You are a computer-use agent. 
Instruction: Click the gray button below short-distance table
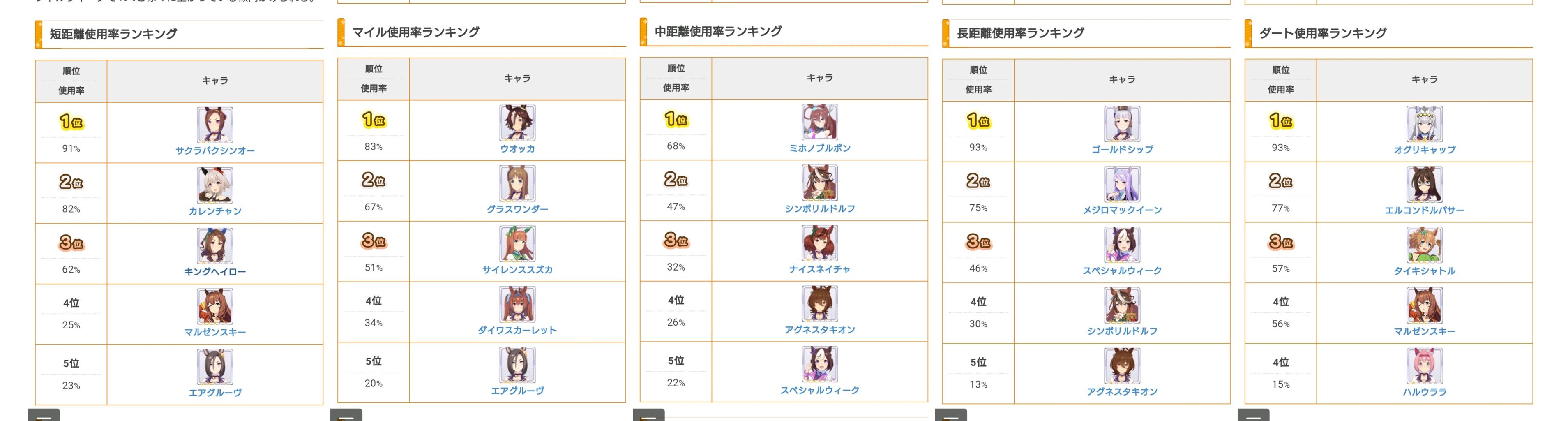(x=44, y=415)
